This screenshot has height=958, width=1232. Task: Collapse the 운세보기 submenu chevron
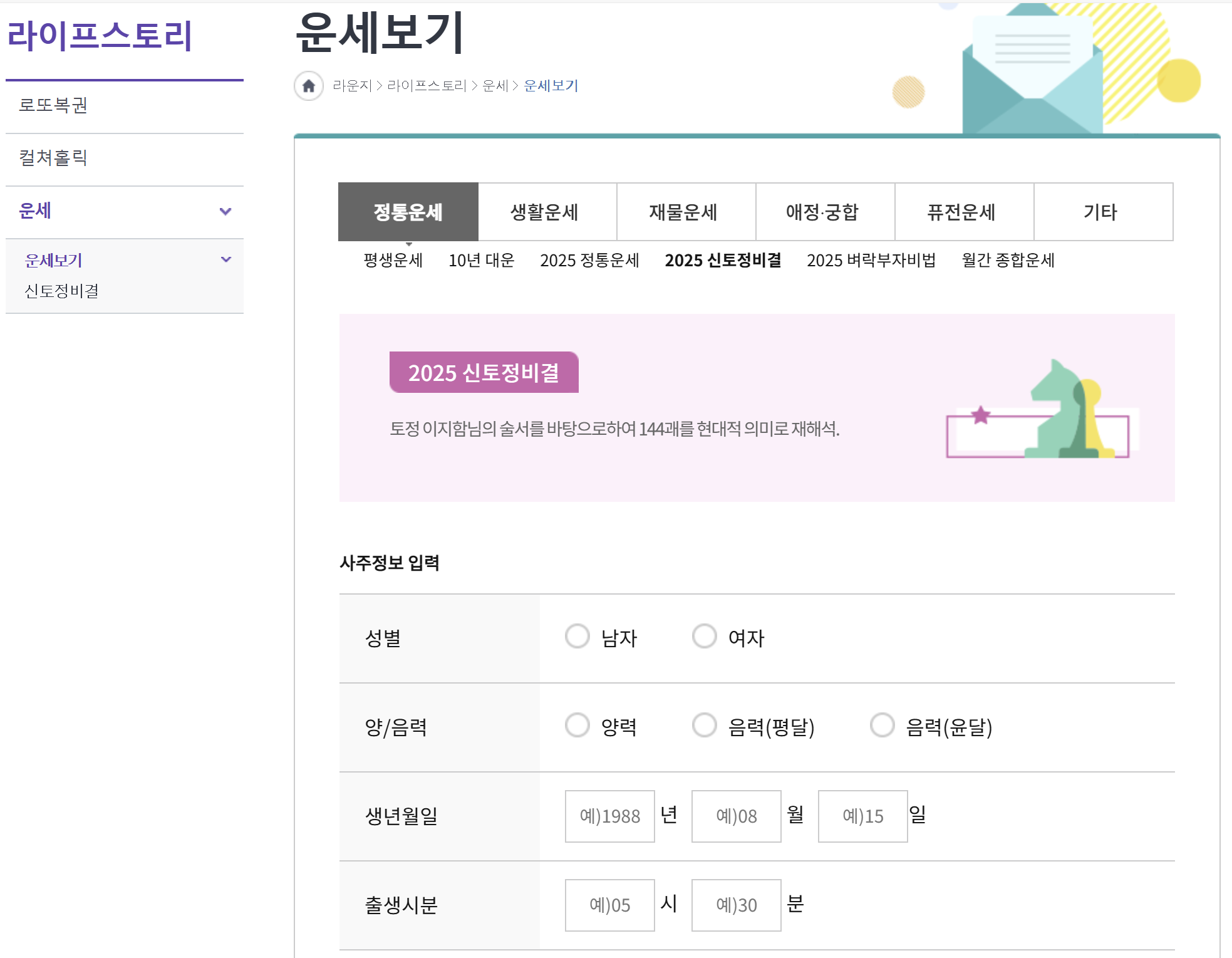pyautogui.click(x=226, y=259)
